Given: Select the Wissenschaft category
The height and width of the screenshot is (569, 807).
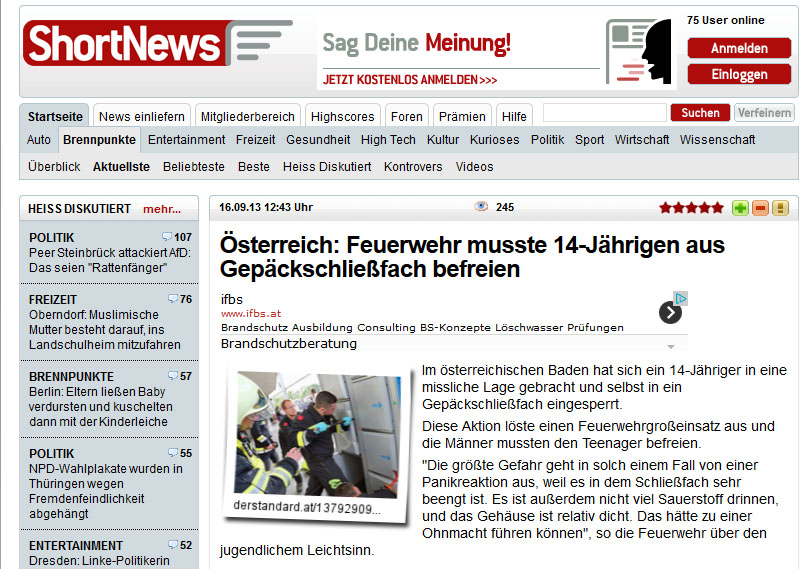Looking at the screenshot, I should 717,140.
